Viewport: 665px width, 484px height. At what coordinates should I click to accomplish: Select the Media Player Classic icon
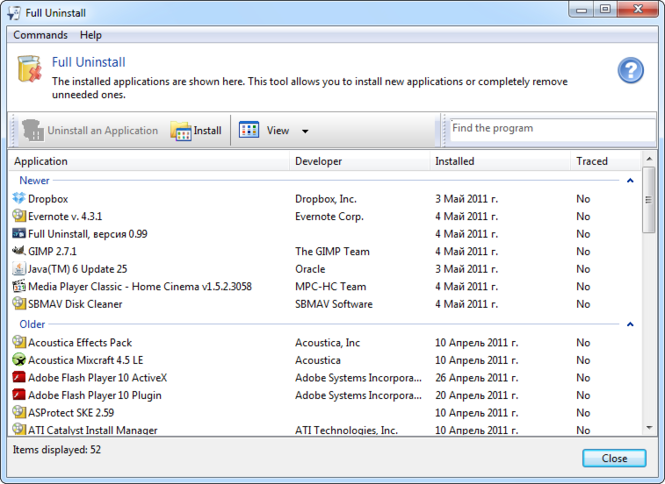pos(19,286)
